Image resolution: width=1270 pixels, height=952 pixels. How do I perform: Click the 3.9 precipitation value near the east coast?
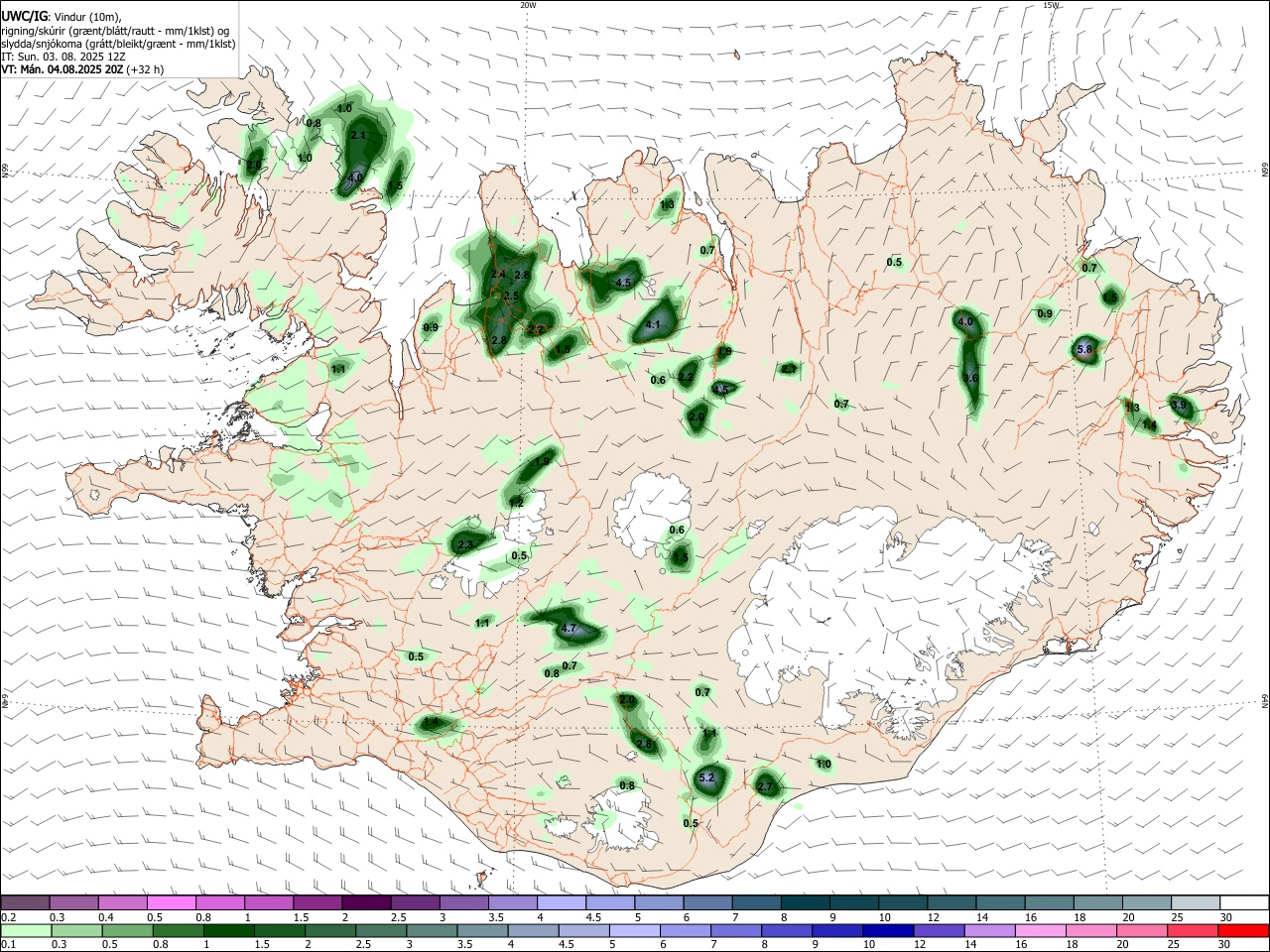coord(1179,405)
